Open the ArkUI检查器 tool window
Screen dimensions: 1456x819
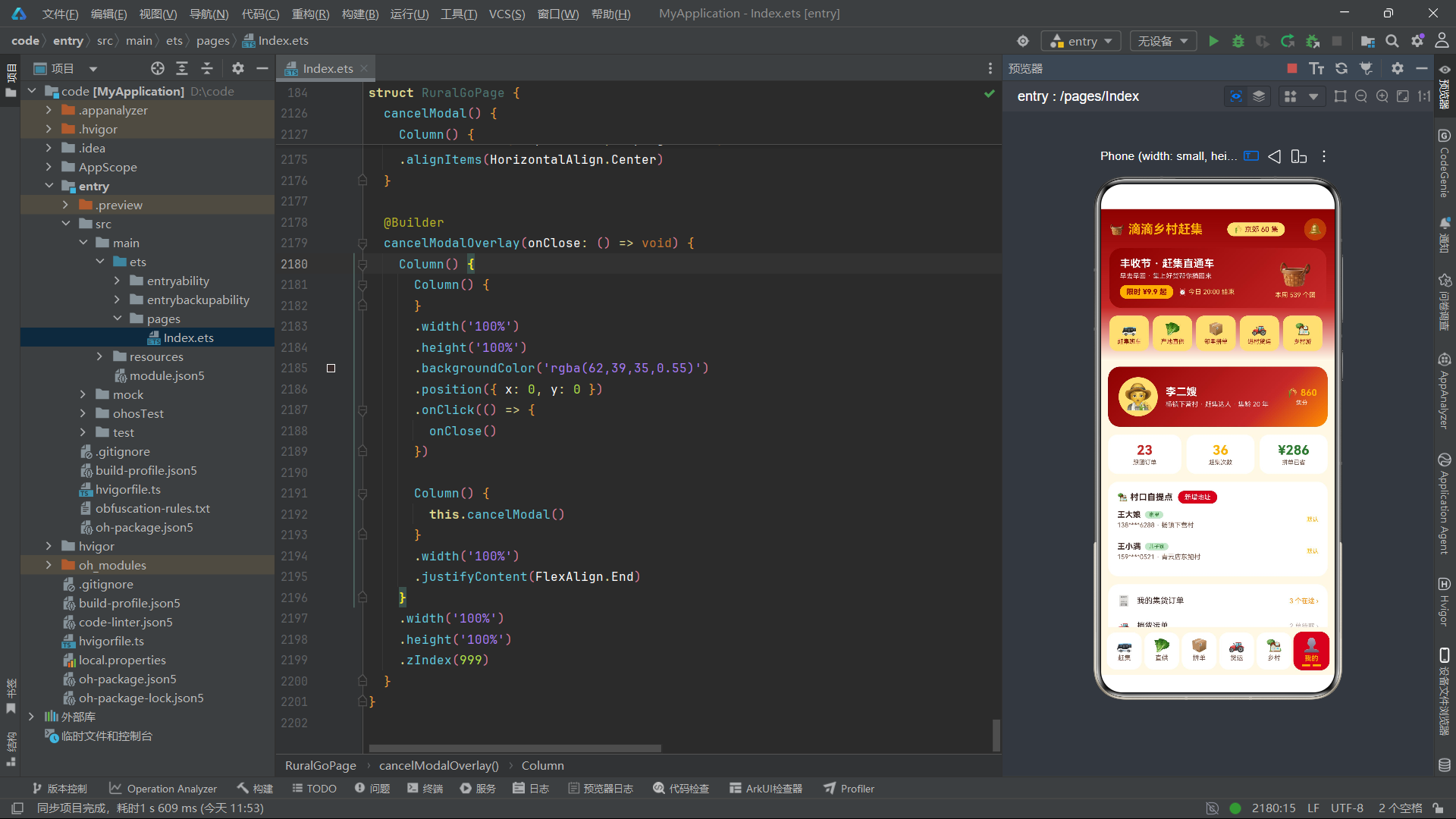pos(766,789)
